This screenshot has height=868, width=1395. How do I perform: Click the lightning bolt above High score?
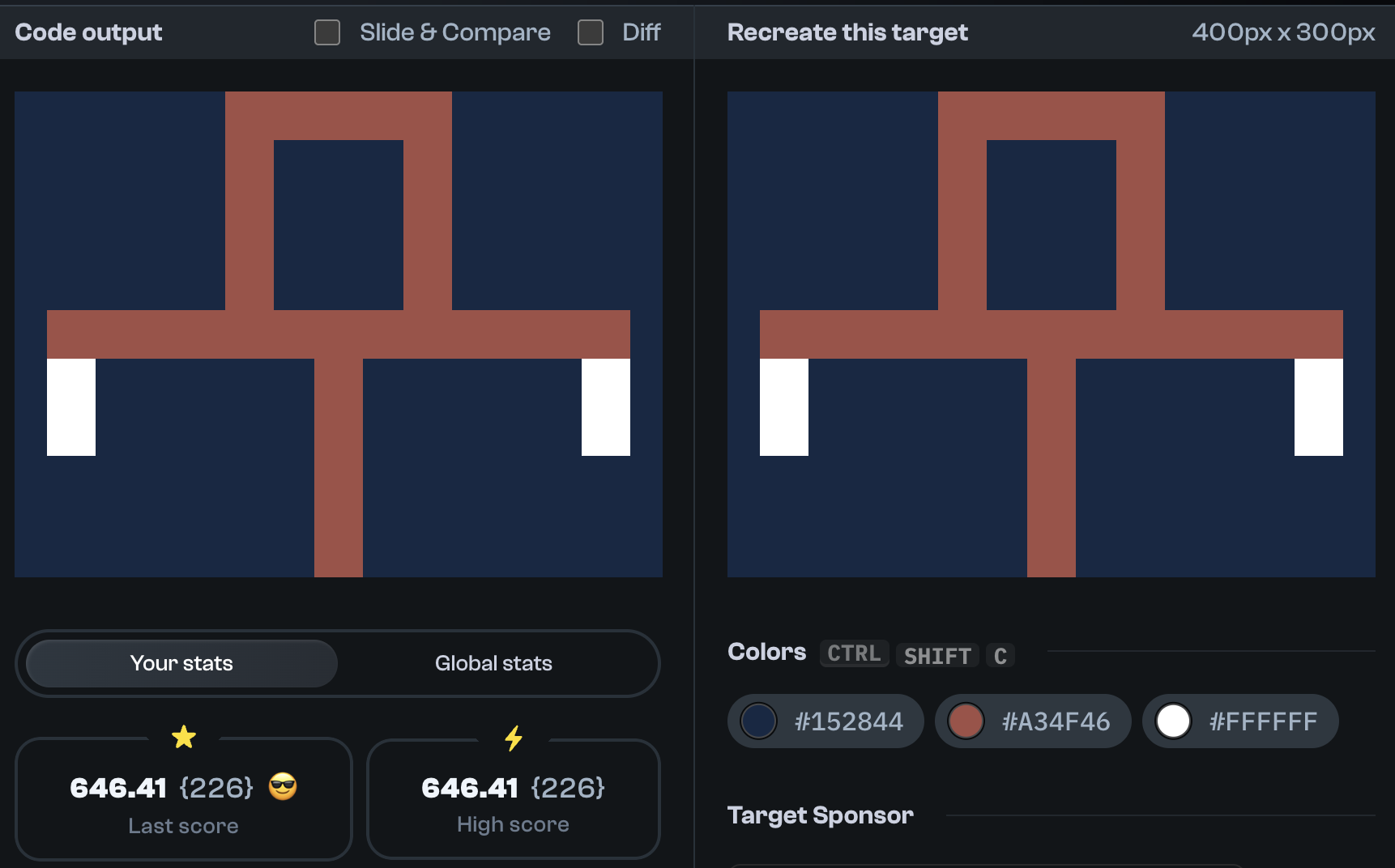513,738
